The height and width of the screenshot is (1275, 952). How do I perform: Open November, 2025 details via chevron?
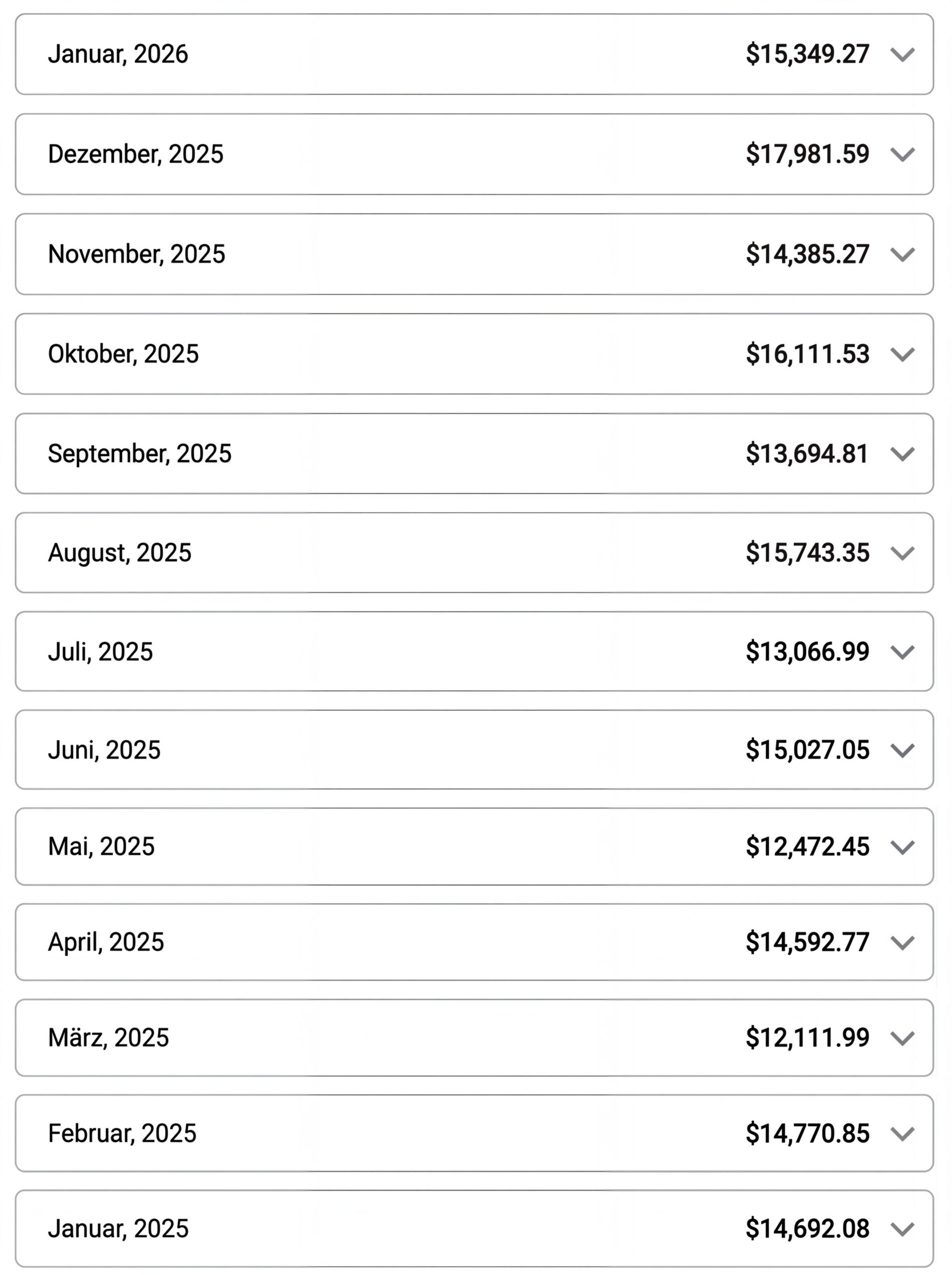coord(902,254)
